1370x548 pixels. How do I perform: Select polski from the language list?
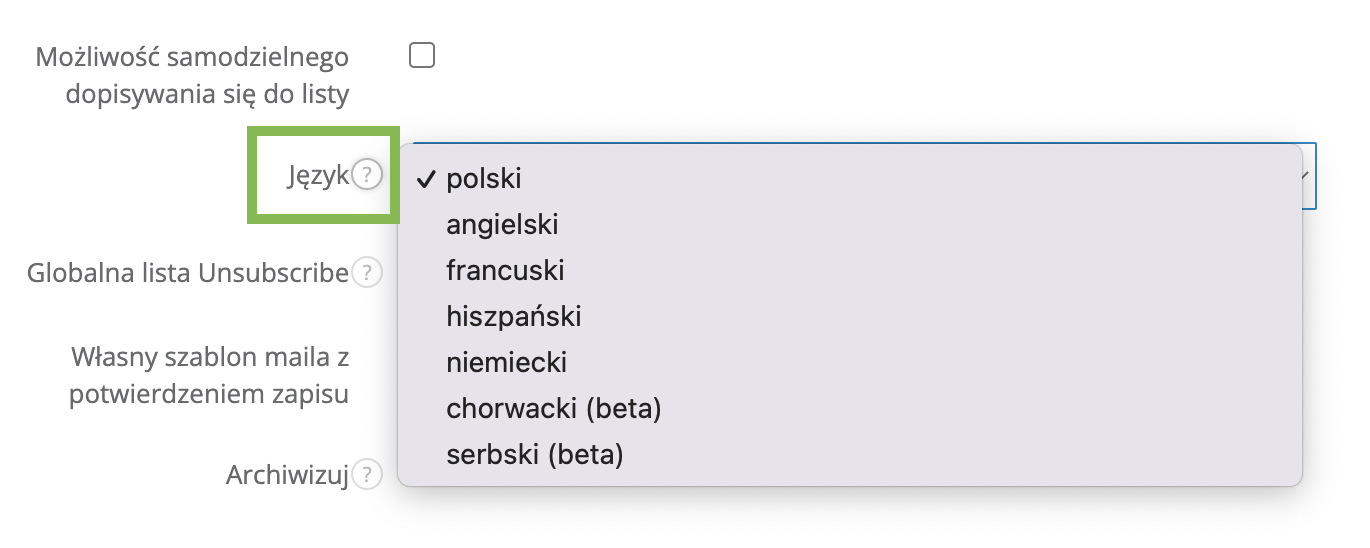(484, 179)
